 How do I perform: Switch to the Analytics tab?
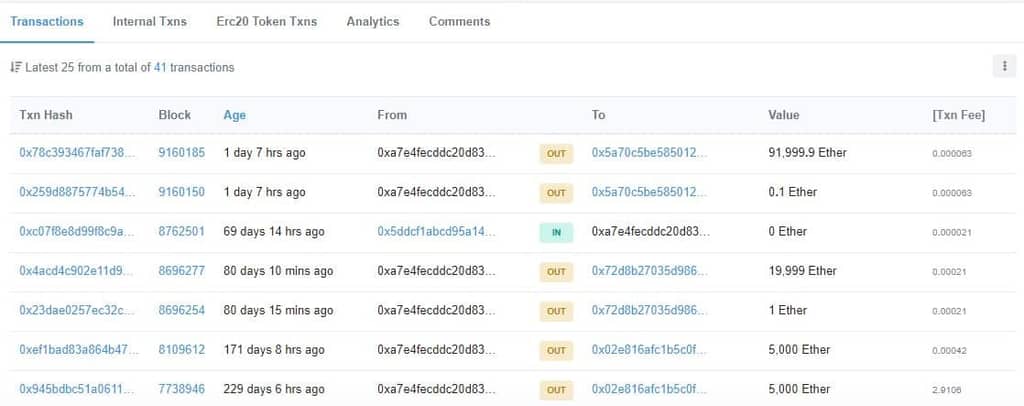[x=373, y=22]
